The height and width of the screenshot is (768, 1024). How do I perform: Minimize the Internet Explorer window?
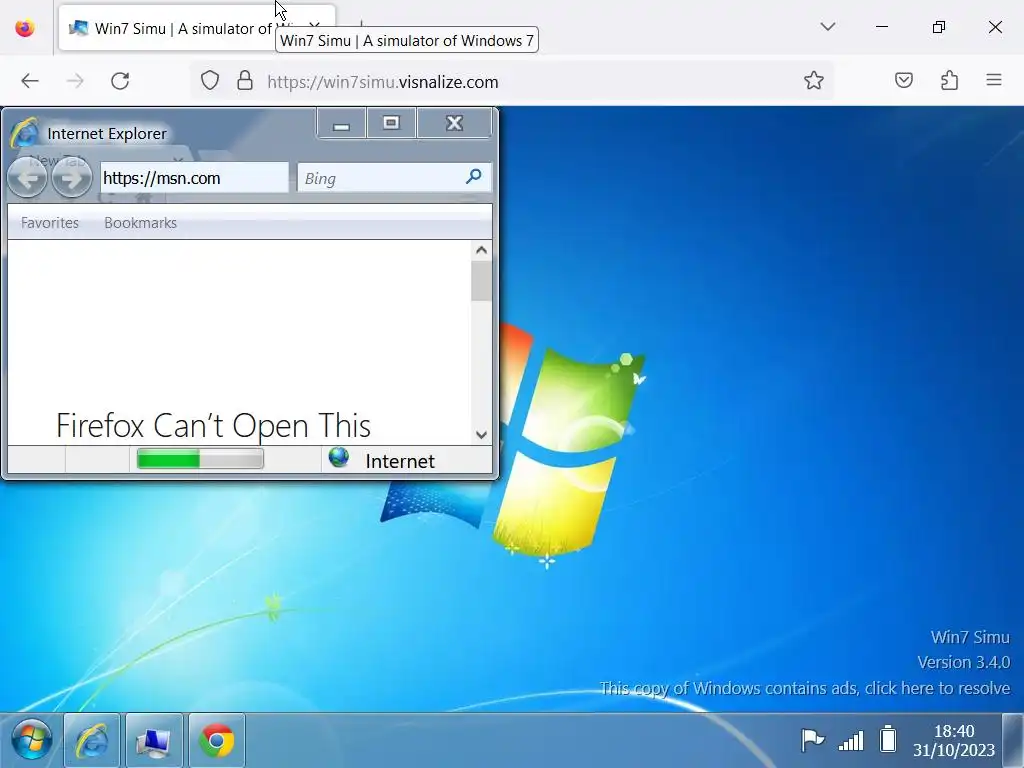341,123
